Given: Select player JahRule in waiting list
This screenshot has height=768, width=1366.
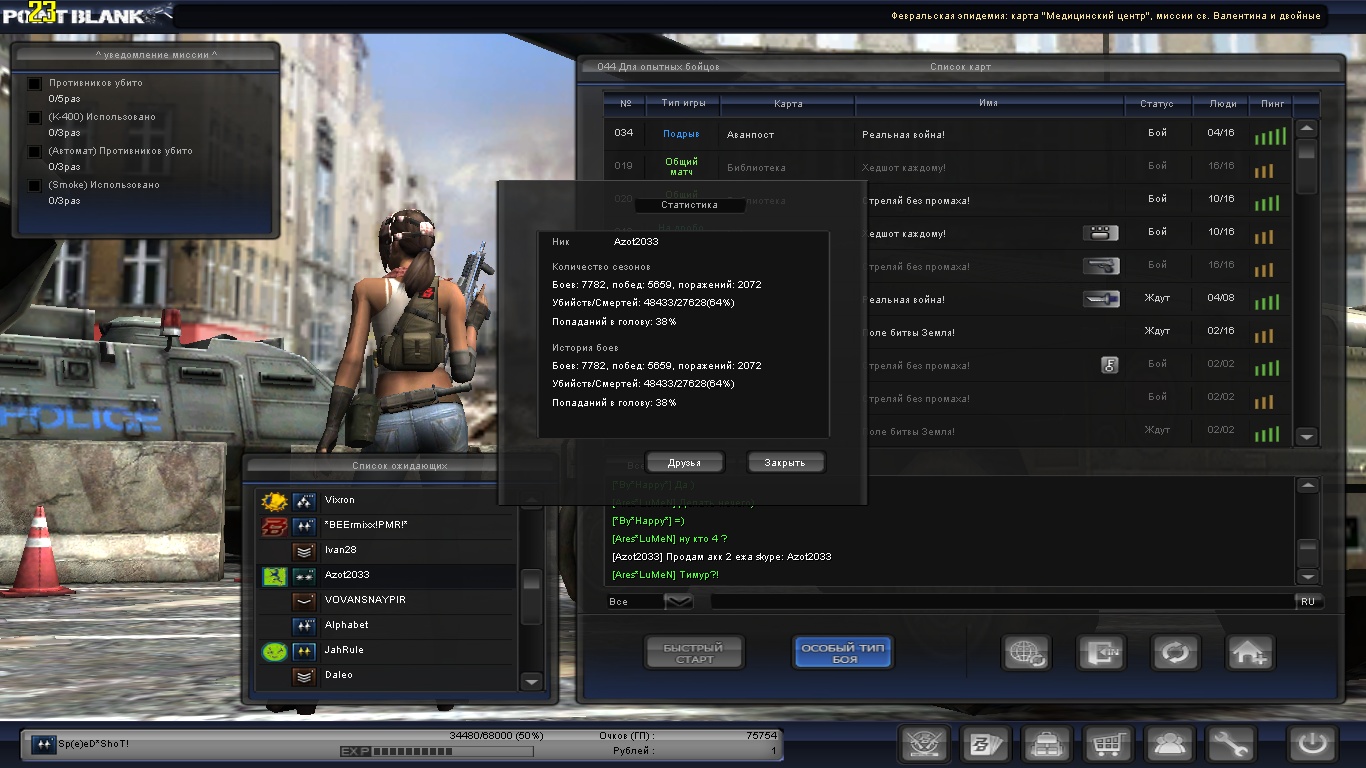Looking at the screenshot, I should point(386,650).
